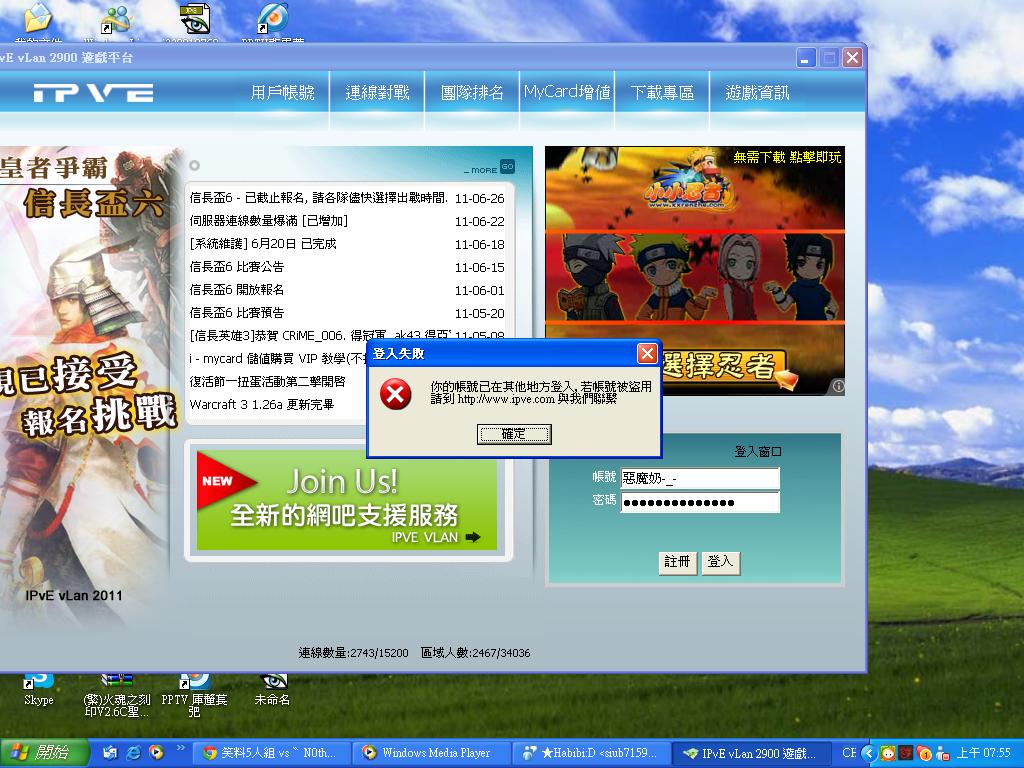Click the IPVE logo in the header
1024x768 pixels.
tap(93, 93)
